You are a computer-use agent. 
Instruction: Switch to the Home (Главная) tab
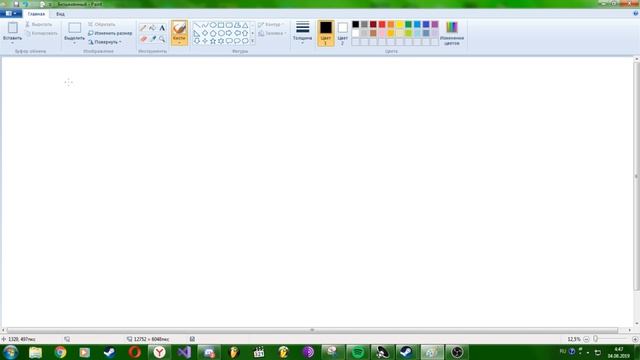[36, 14]
